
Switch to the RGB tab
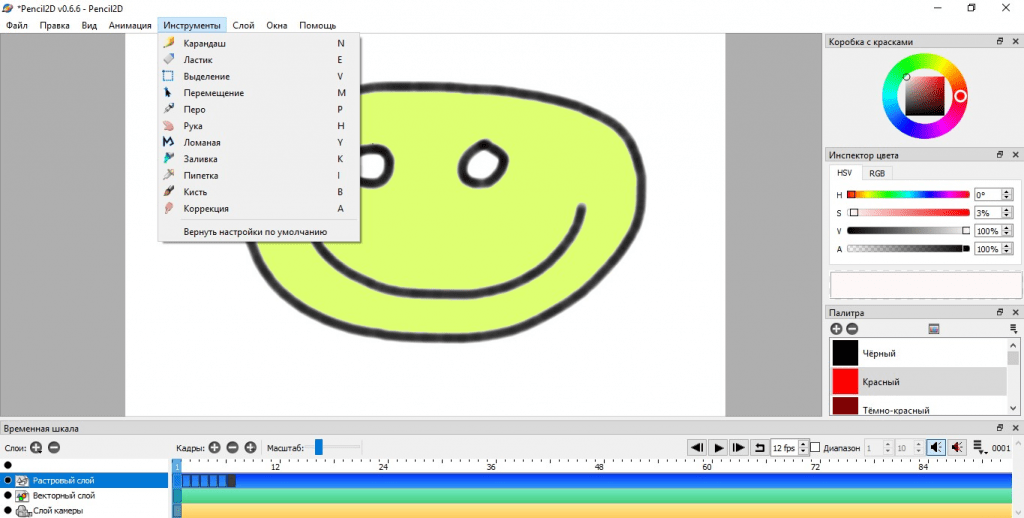(x=877, y=173)
